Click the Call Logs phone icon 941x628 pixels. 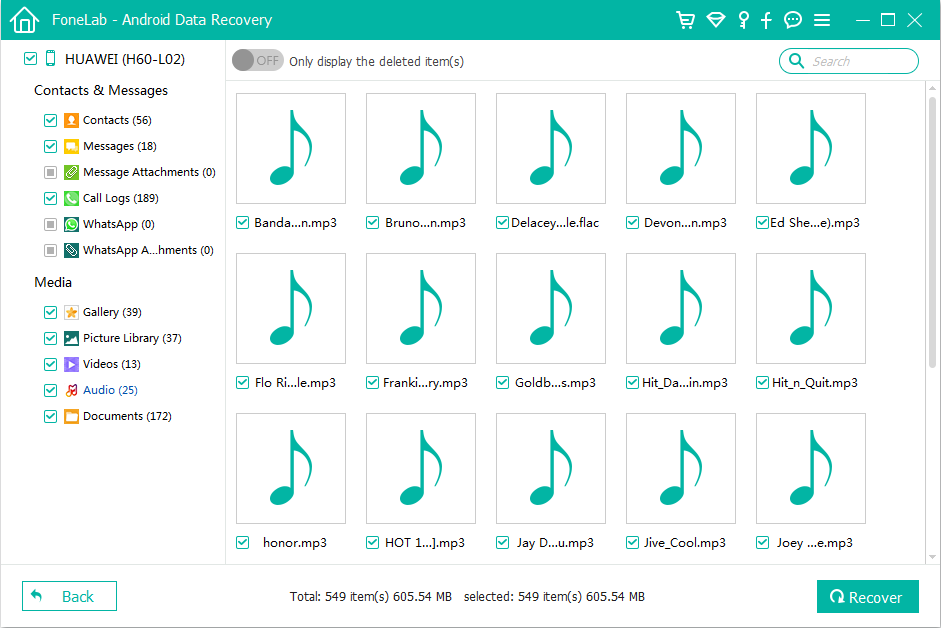[x=71, y=198]
